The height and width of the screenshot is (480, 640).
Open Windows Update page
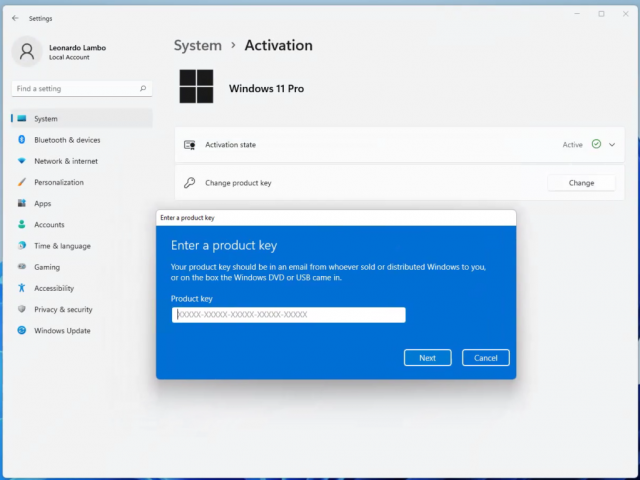point(62,331)
